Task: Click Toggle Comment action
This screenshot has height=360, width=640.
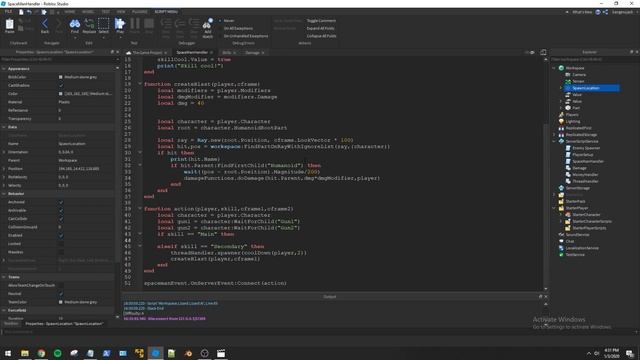Action: (x=321, y=21)
